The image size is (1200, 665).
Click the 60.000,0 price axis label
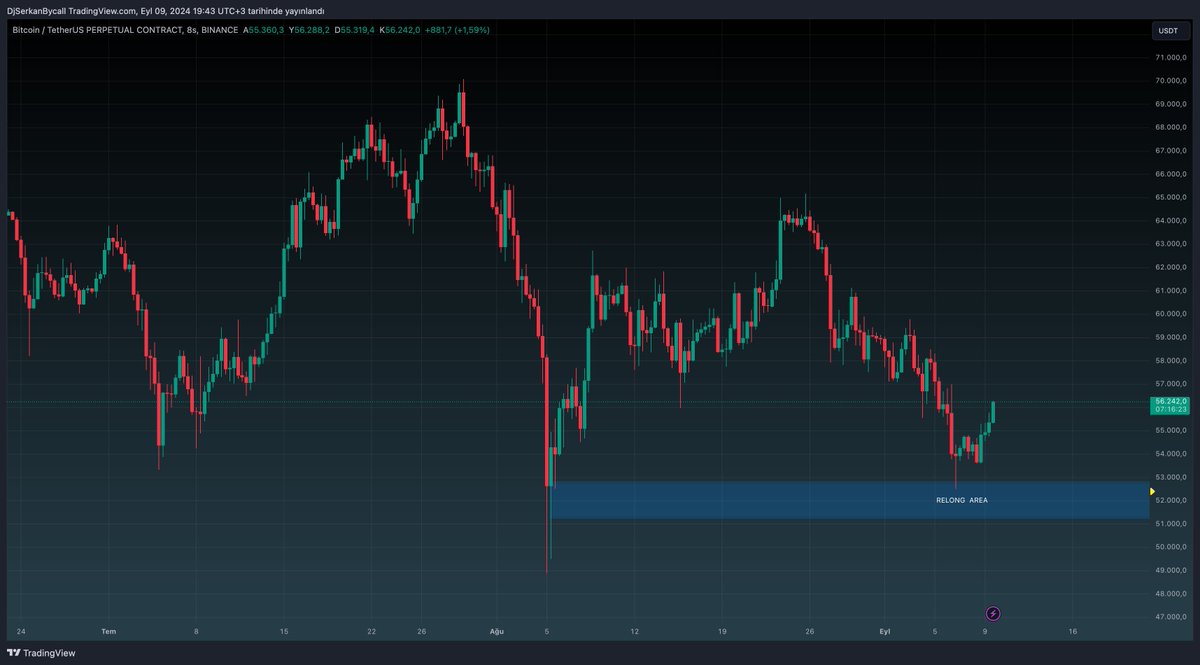tap(1169, 314)
